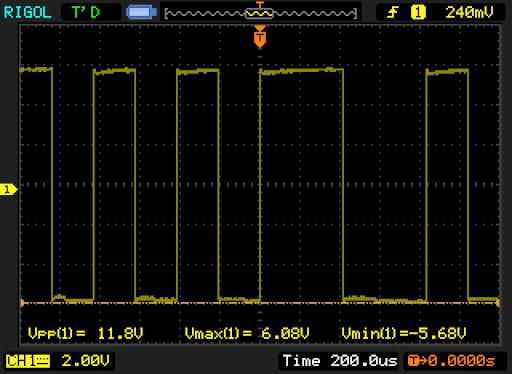Click the dotted orange trigger level line
Image resolution: width=512 pixels, height=374 pixels.
[260, 303]
